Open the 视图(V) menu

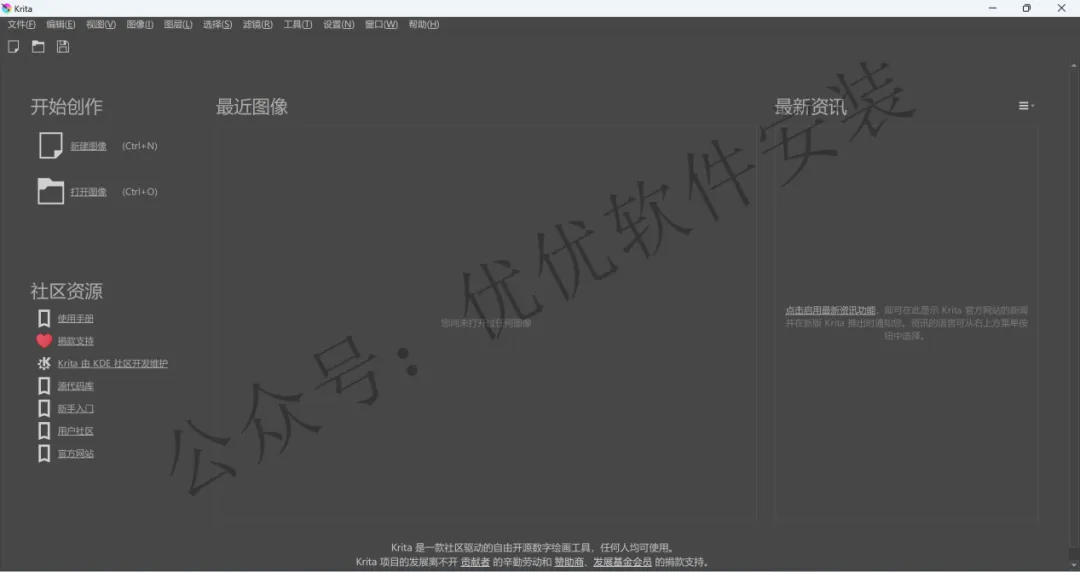[101, 24]
